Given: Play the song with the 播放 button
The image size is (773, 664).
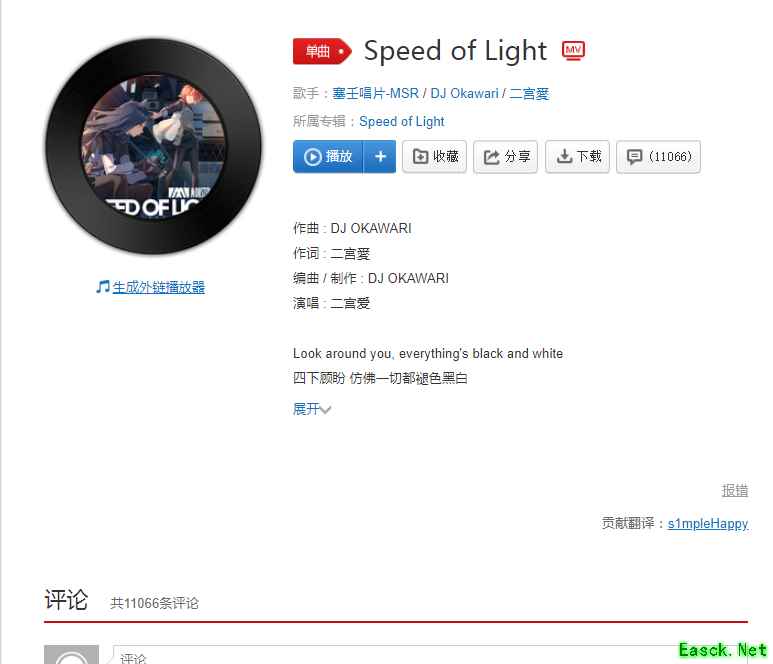Looking at the screenshot, I should click(328, 157).
